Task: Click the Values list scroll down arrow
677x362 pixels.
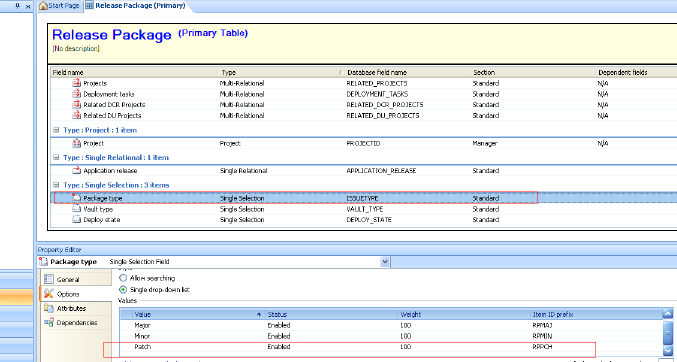Action: 668,350
